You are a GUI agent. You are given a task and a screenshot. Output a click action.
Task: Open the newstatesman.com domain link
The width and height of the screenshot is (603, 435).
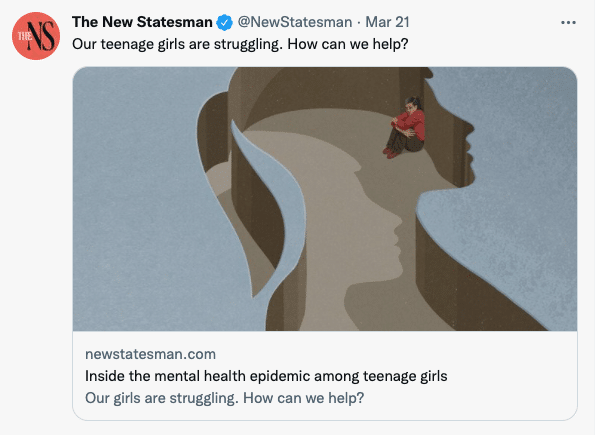[x=150, y=354]
